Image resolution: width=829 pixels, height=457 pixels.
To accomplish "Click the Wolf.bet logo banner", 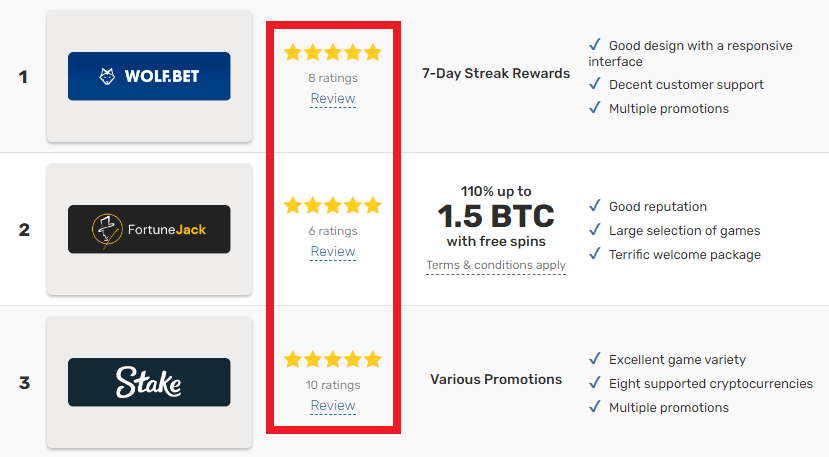I will (149, 76).
